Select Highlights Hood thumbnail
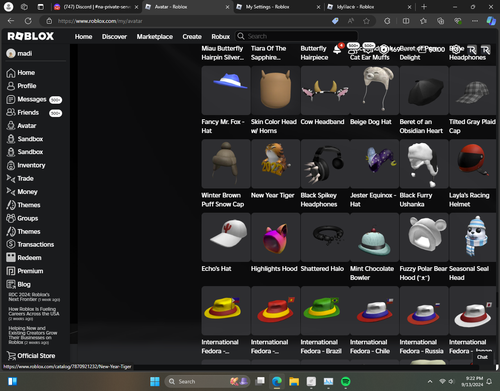This screenshot has width=500, height=391. pyautogui.click(x=275, y=237)
